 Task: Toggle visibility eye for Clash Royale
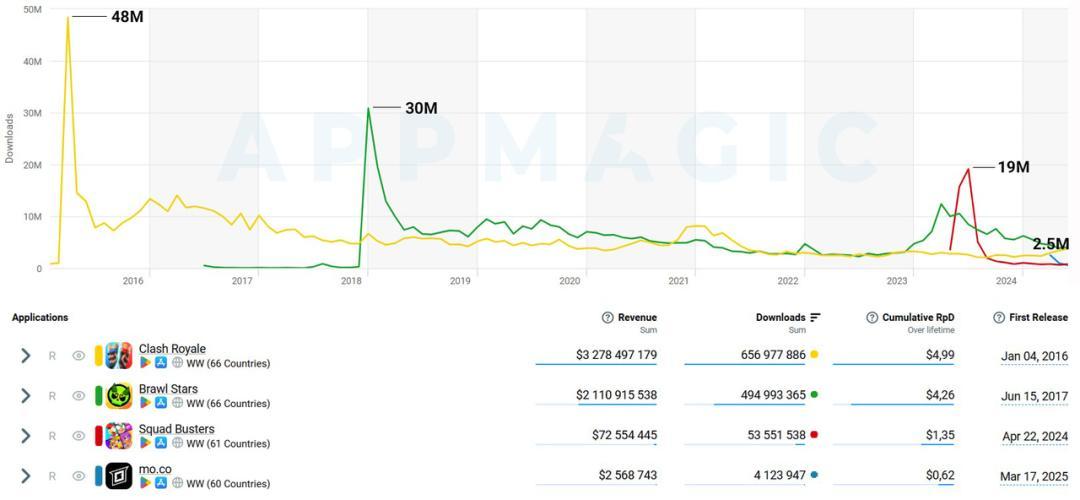point(78,356)
